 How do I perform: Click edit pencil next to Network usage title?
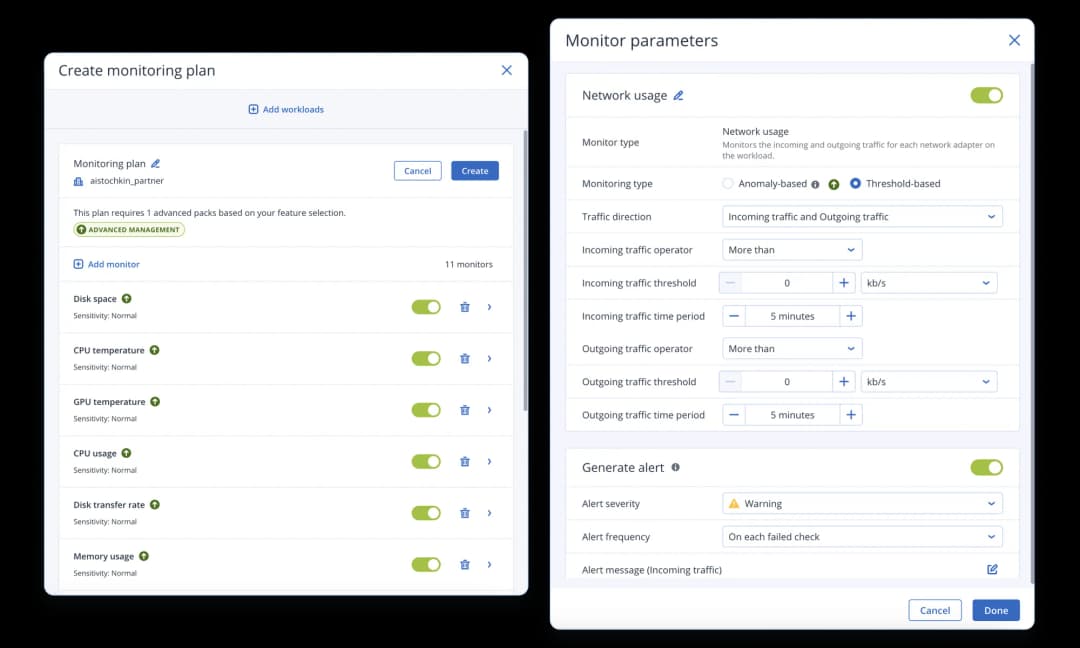coord(678,95)
